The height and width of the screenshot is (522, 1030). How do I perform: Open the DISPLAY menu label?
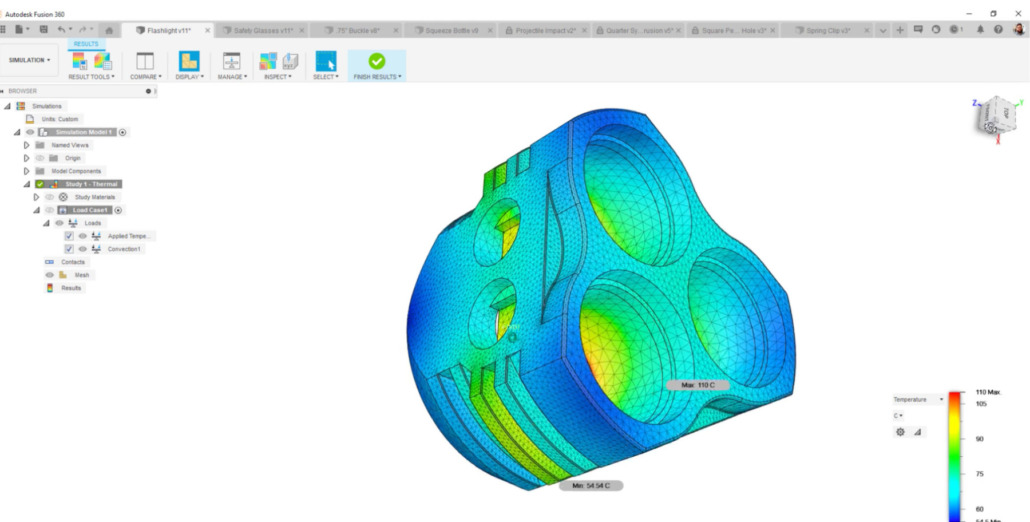(x=189, y=77)
